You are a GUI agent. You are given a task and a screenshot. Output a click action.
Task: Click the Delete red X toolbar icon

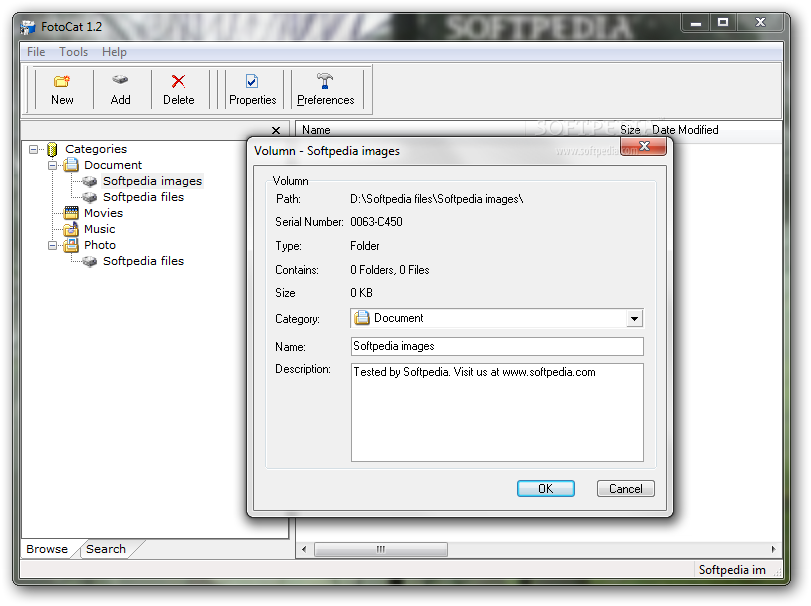(178, 81)
